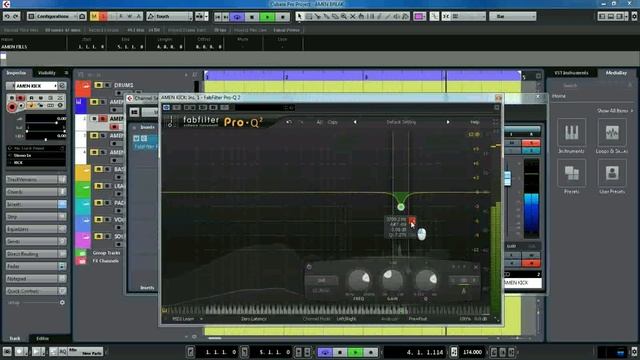Expand the Equalizers inspector section

pyautogui.click(x=36, y=229)
